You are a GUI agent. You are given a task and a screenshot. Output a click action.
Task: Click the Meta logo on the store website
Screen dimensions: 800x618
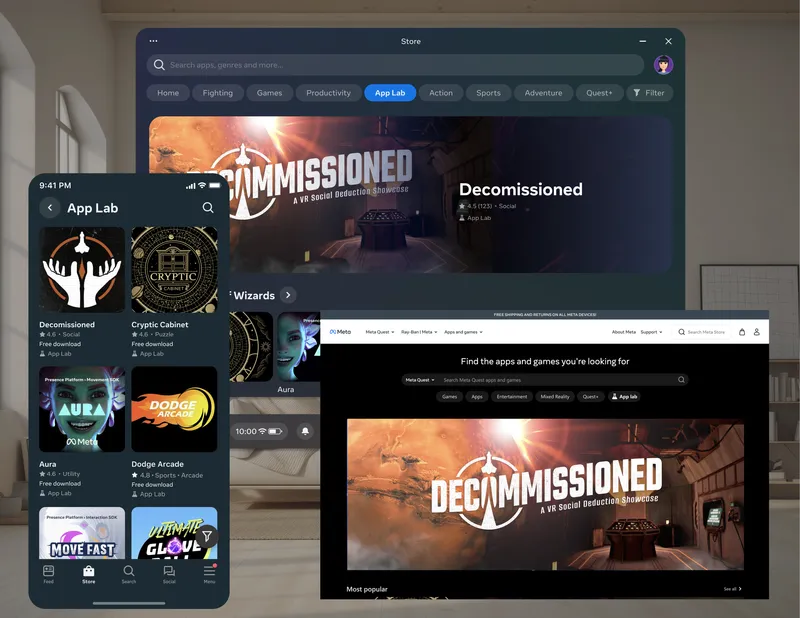(x=340, y=331)
